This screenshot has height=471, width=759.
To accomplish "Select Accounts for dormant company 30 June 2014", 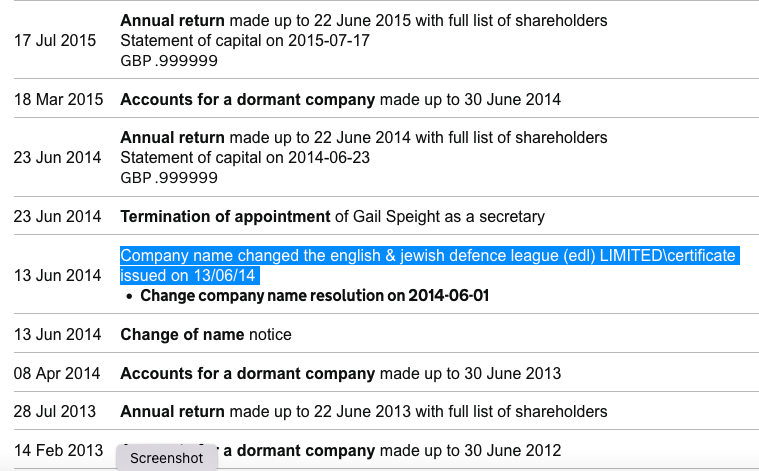I will point(340,100).
